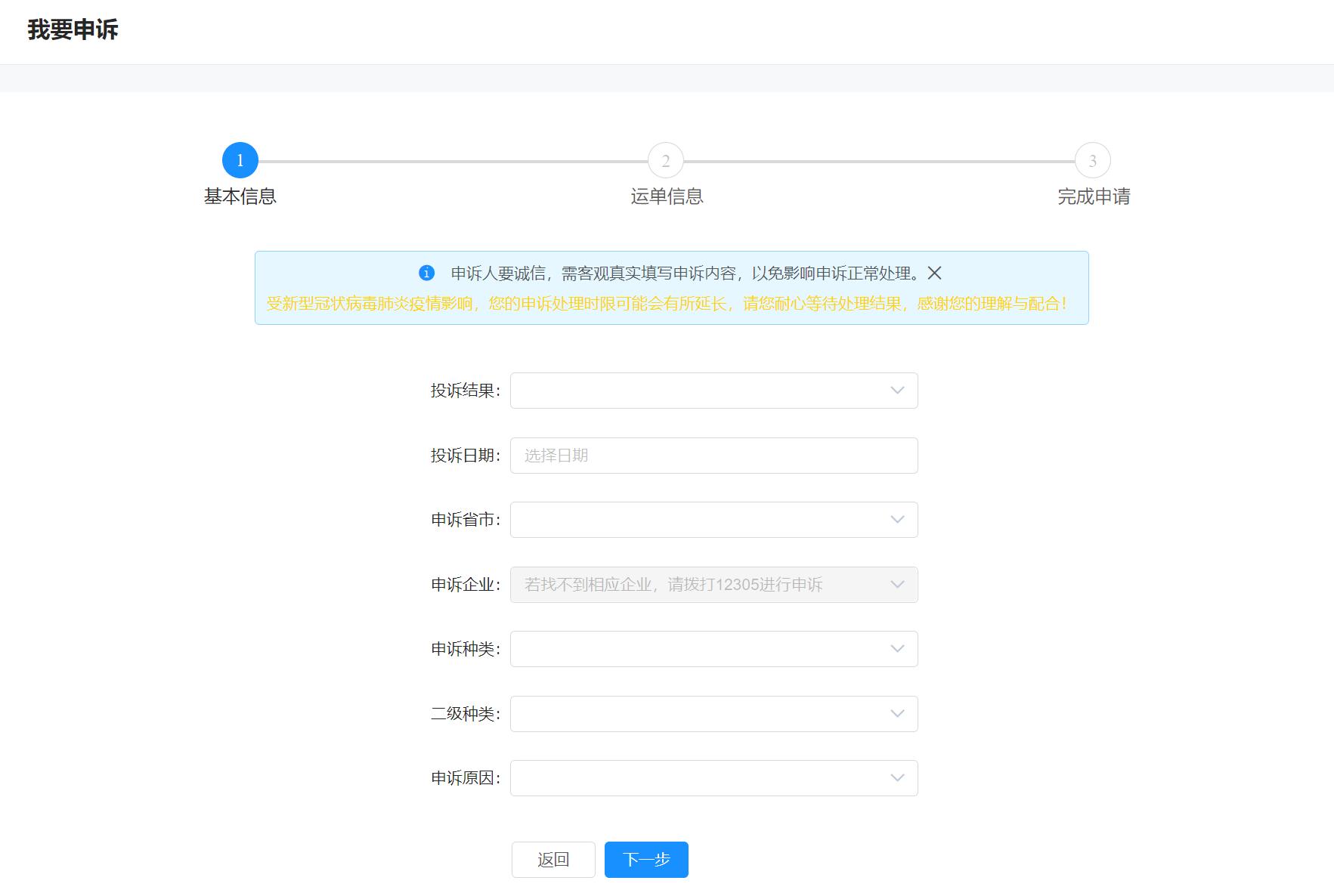Click the dropdown arrow of 投诉结果
Screen dimensions: 1334x896
[x=896, y=391]
